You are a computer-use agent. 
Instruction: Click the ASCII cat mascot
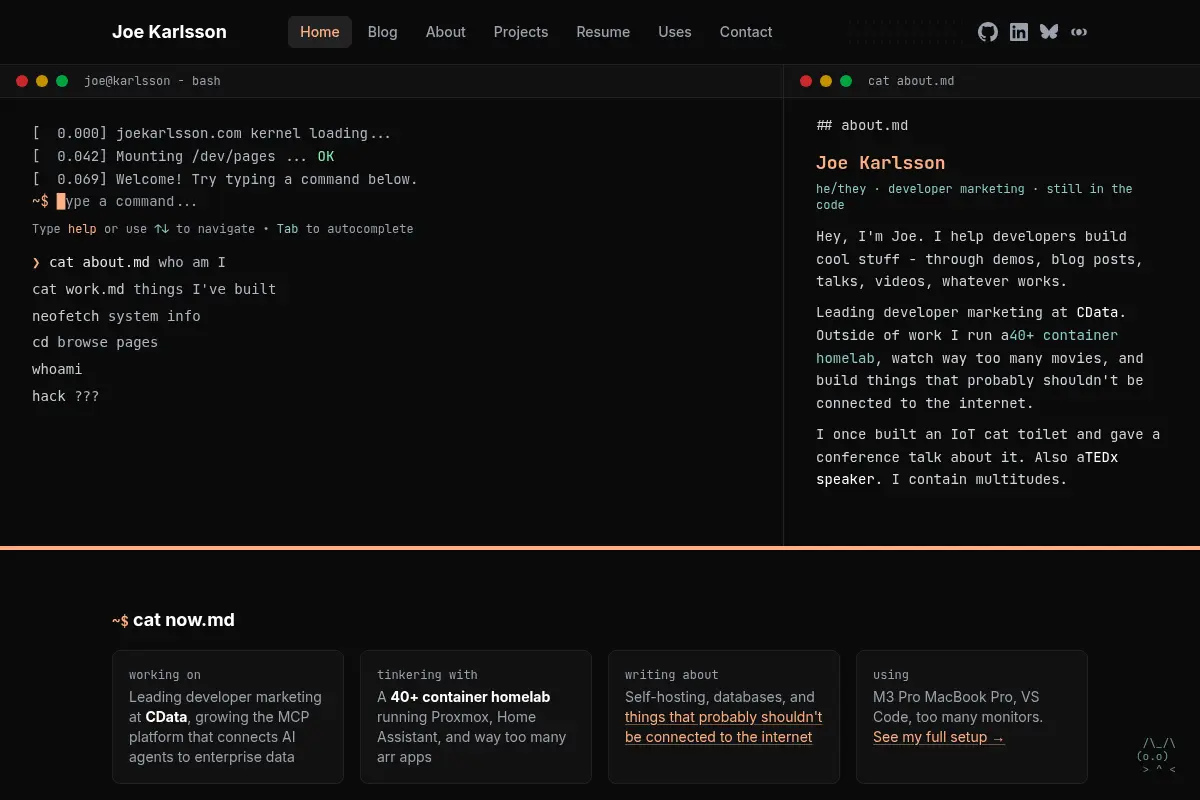click(x=1157, y=756)
